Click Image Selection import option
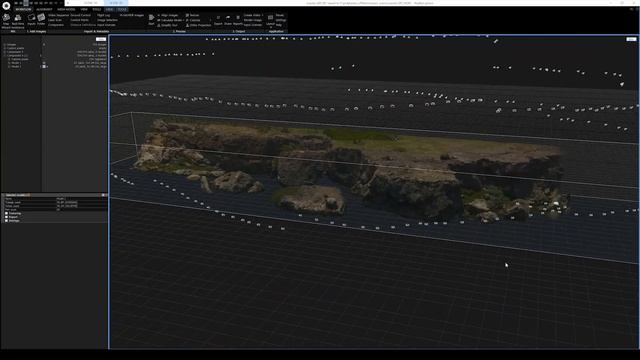 [107, 20]
